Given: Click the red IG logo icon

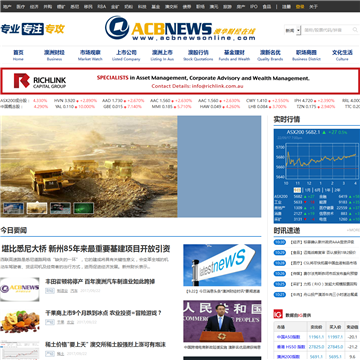Looking at the screenshot, I should pos(278,314).
